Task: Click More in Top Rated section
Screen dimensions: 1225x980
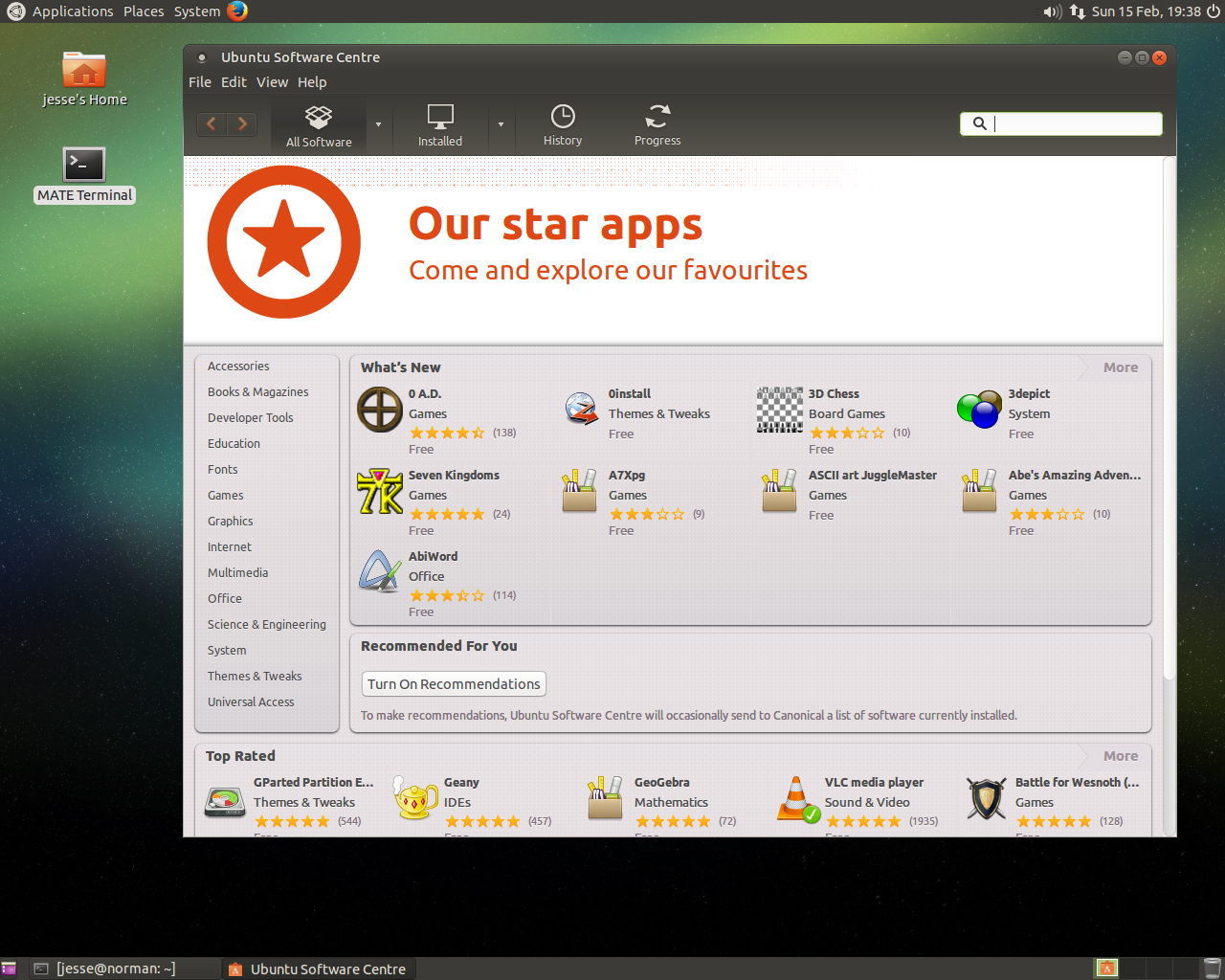Action: click(1120, 756)
